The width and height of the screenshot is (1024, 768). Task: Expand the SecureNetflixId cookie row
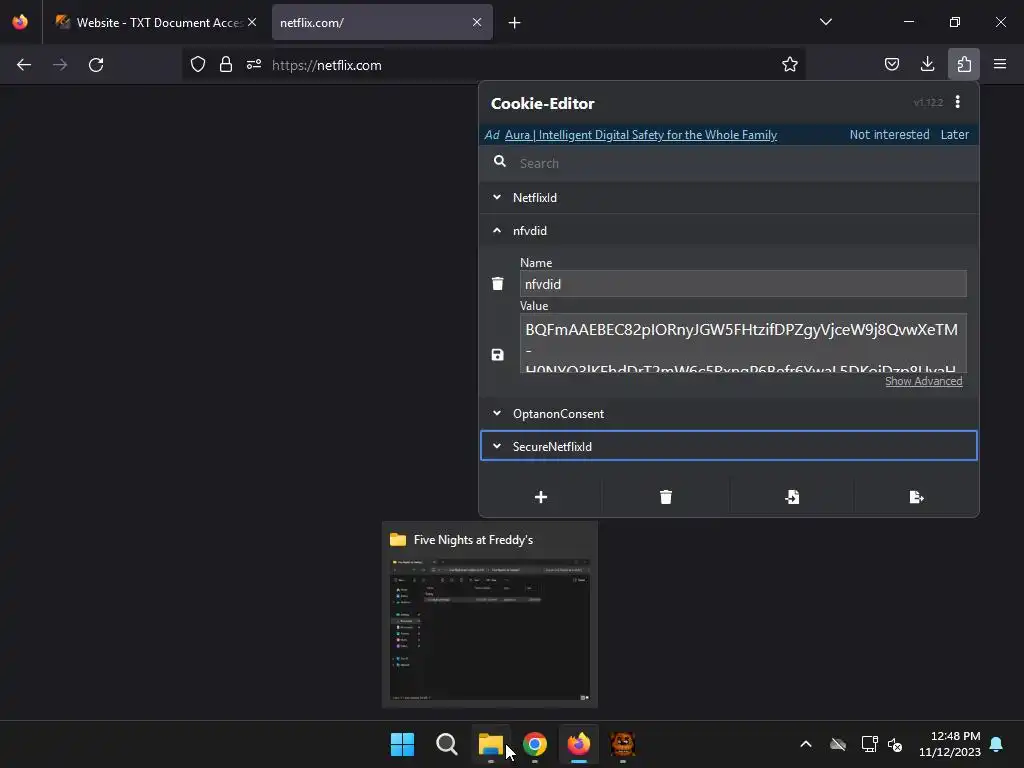coord(729,446)
